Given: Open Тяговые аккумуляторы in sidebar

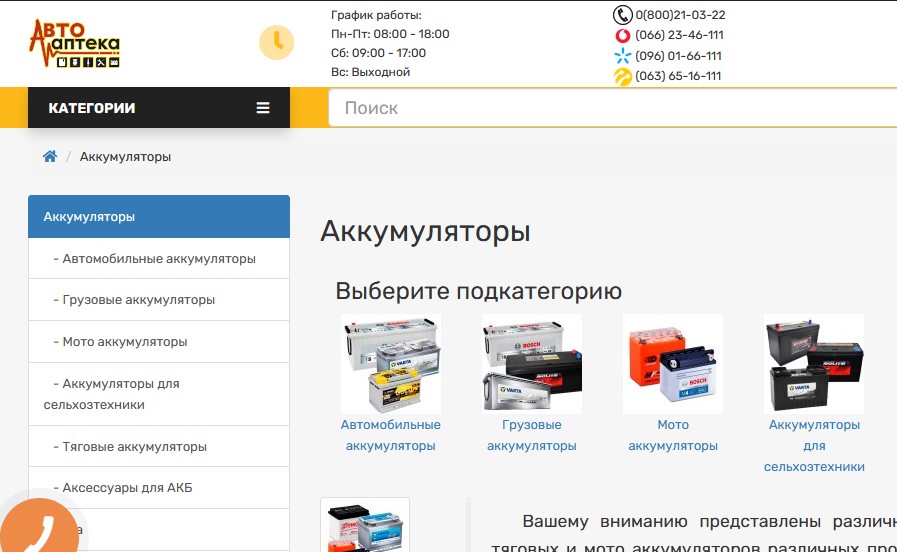Looking at the screenshot, I should point(159,446).
